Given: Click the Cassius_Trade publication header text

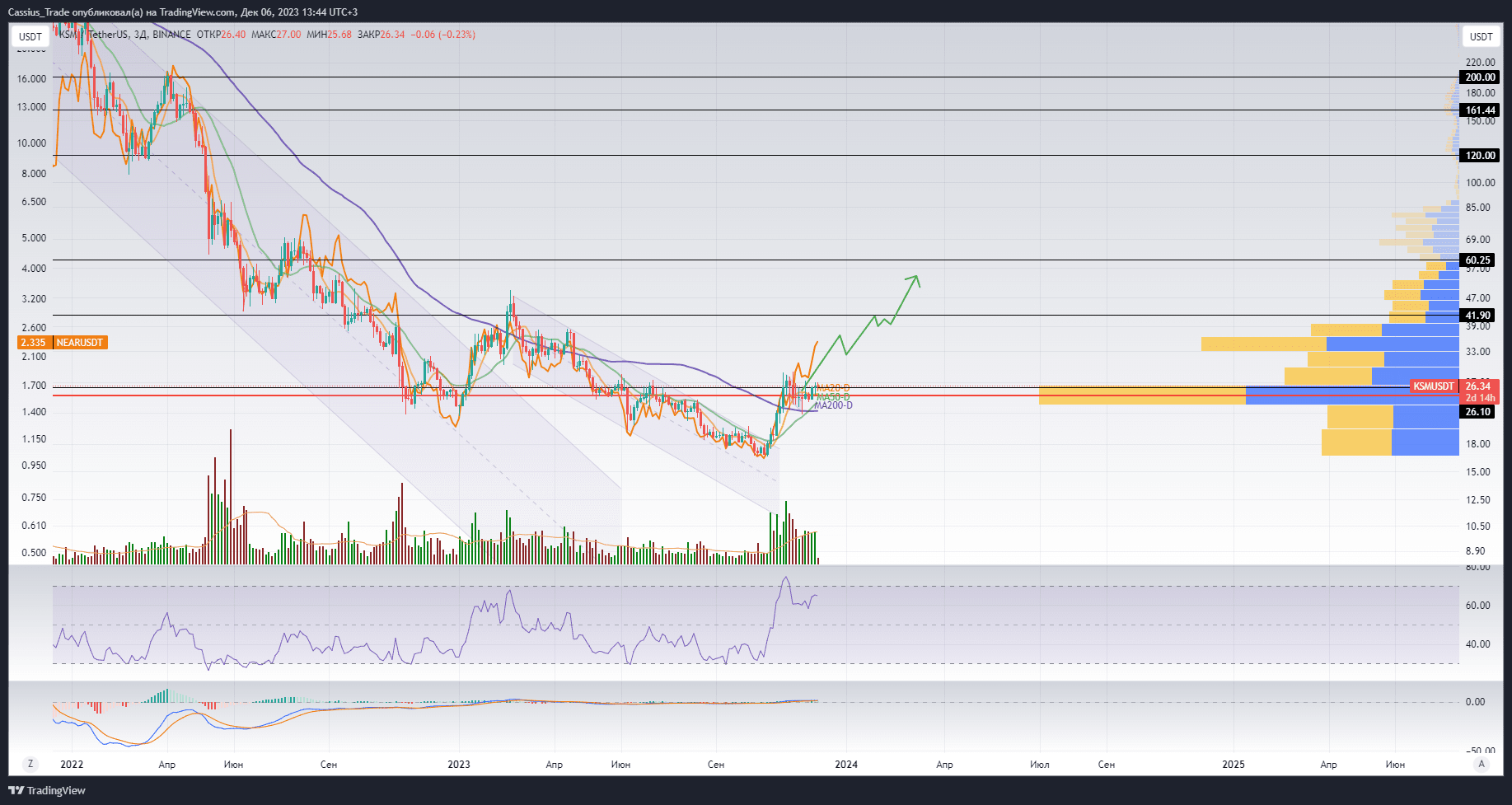Looking at the screenshot, I should 183,12.
